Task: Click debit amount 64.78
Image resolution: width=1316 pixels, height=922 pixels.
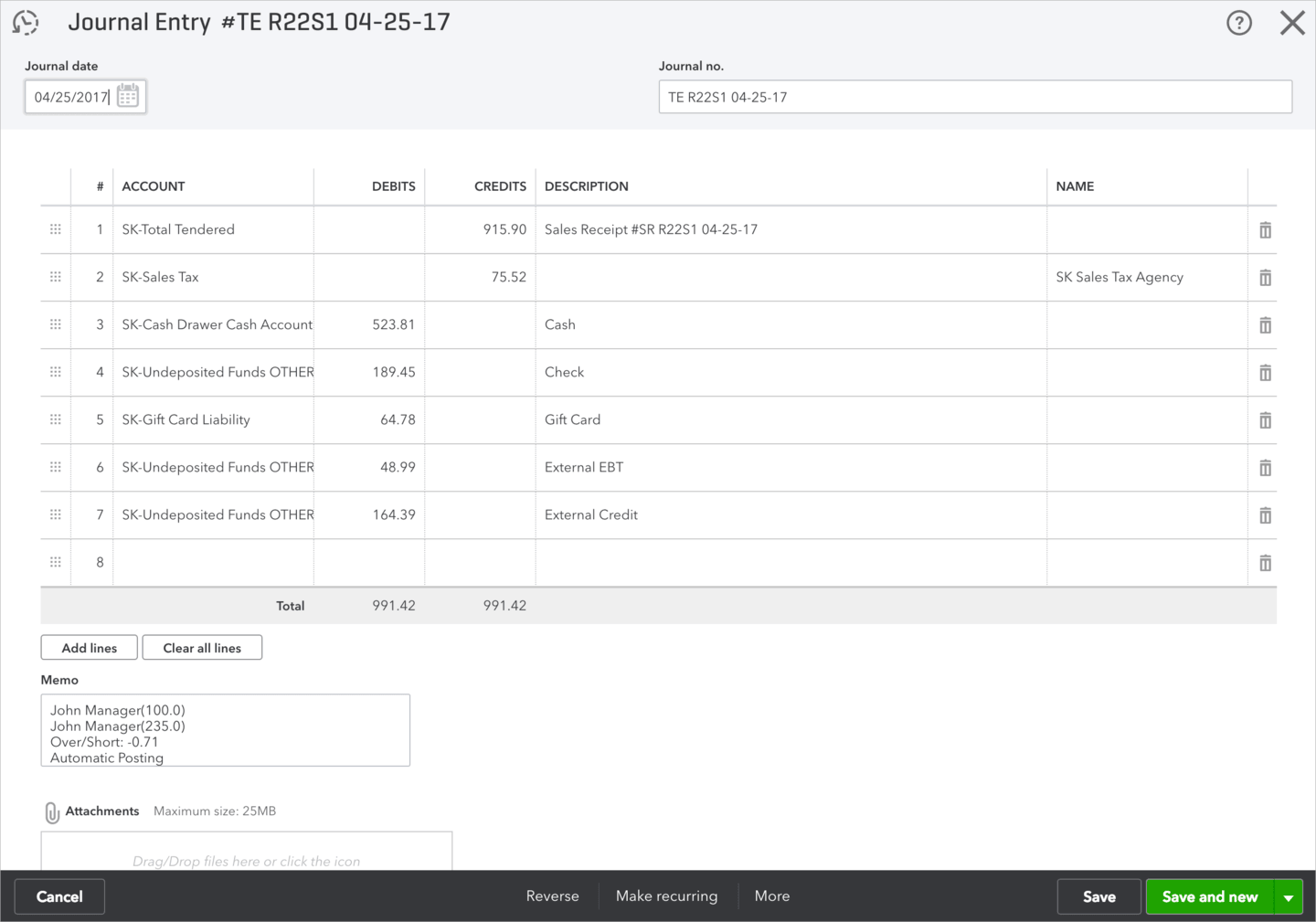Action: click(398, 419)
